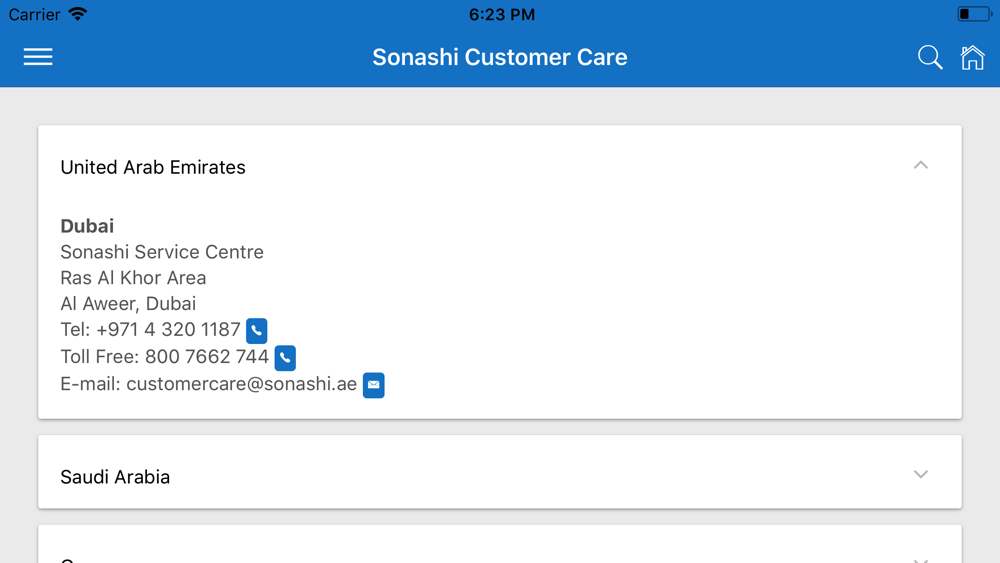Call Toll Free 800 7662 744 phone icon
This screenshot has height=563, width=1000.
[x=285, y=358]
